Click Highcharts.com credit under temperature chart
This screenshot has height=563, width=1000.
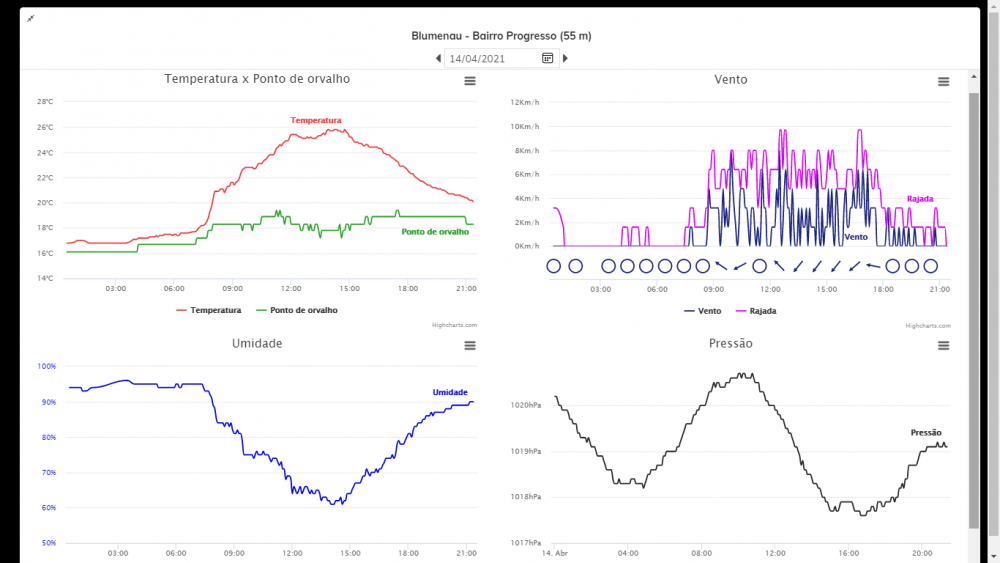tap(454, 325)
